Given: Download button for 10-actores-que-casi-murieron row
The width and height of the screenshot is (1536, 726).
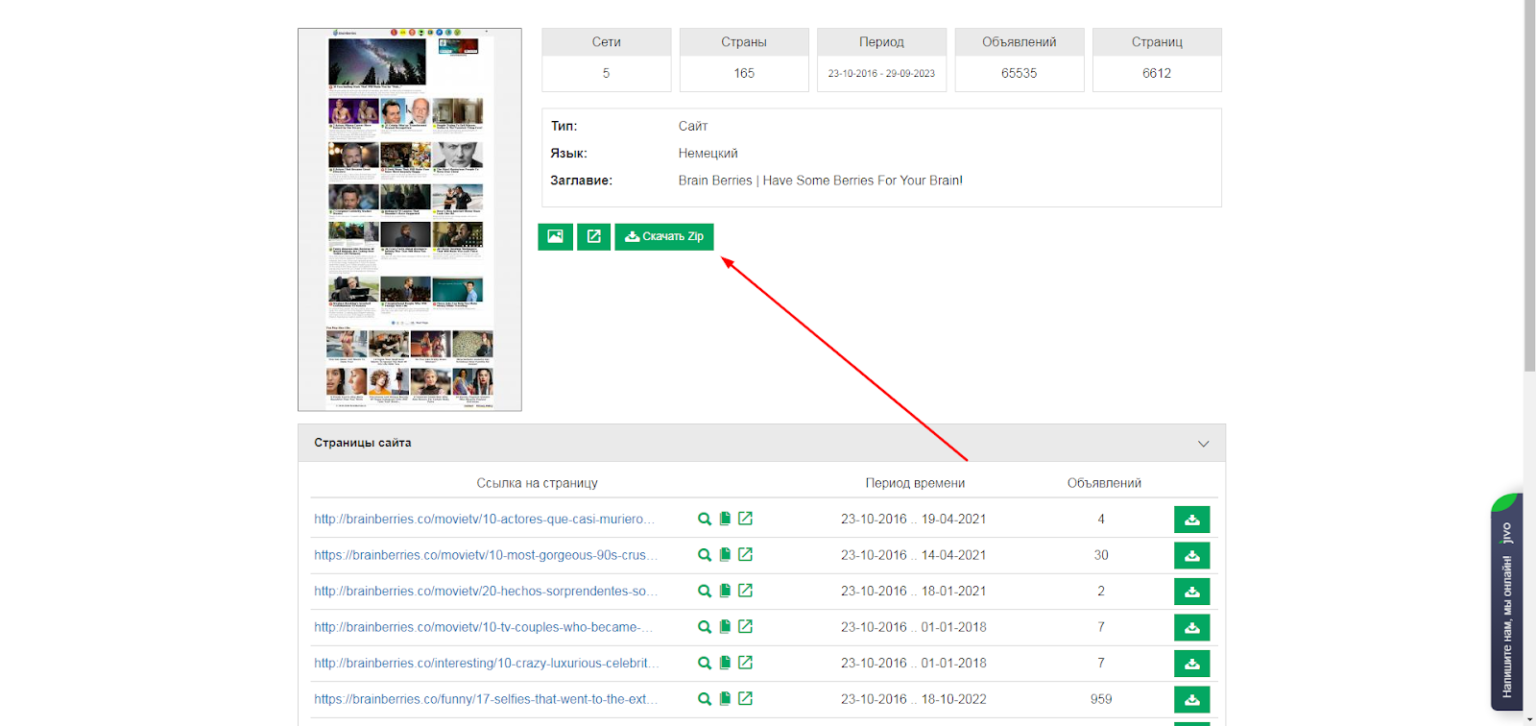Looking at the screenshot, I should (1192, 520).
